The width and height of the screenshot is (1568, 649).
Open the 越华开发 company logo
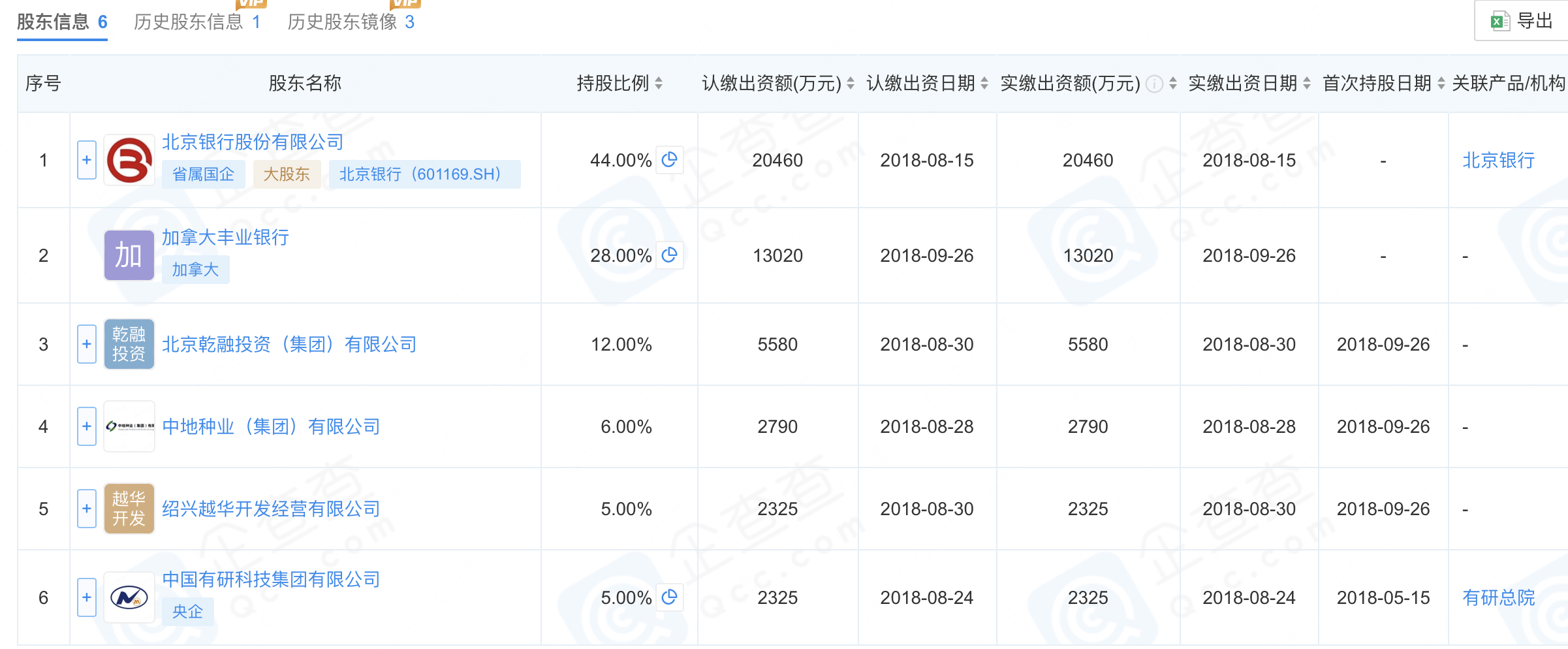pyautogui.click(x=129, y=509)
